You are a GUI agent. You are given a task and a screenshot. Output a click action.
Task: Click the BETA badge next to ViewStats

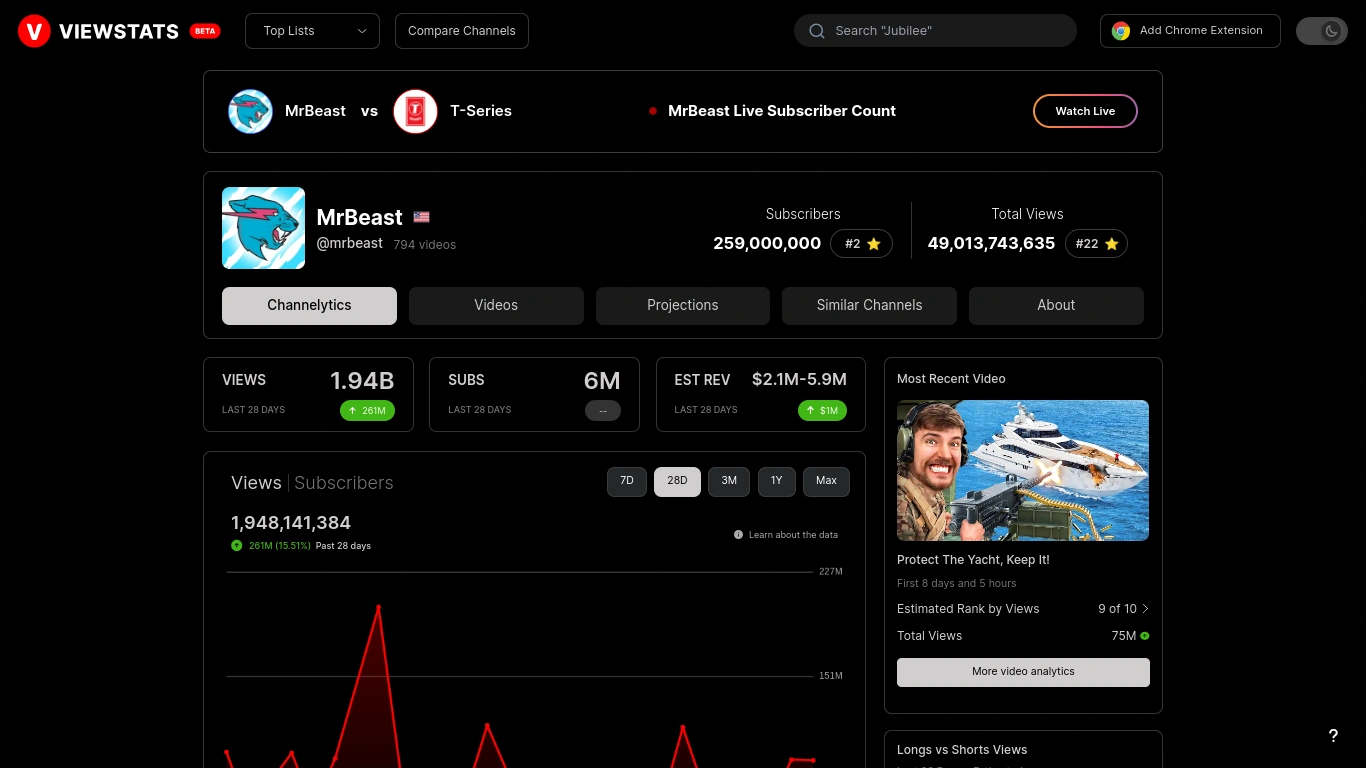point(205,31)
